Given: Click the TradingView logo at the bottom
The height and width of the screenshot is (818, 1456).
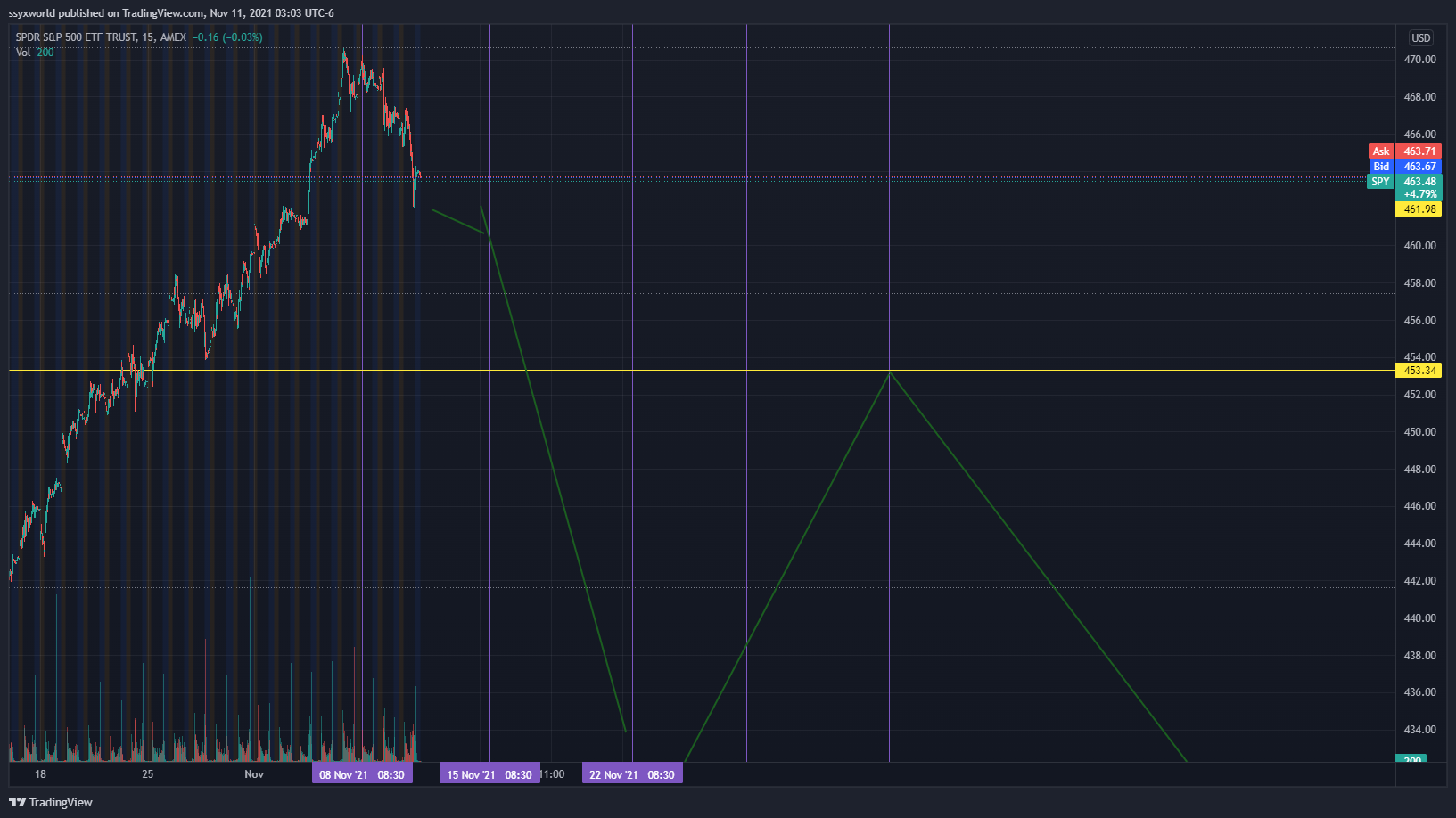Looking at the screenshot, I should tap(51, 802).
